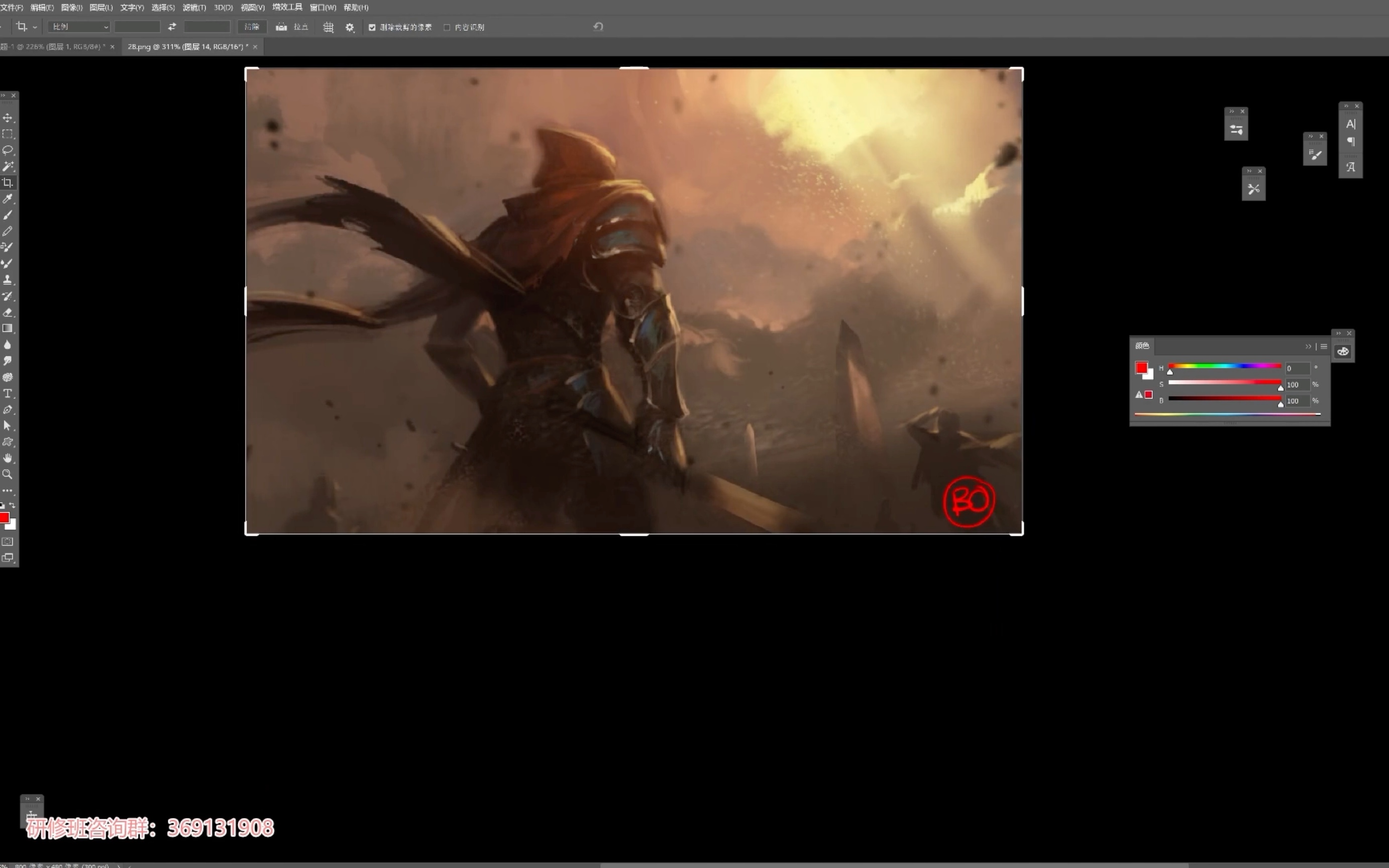Select the Gradient tool
This screenshot has height=868, width=1389.
point(8,329)
